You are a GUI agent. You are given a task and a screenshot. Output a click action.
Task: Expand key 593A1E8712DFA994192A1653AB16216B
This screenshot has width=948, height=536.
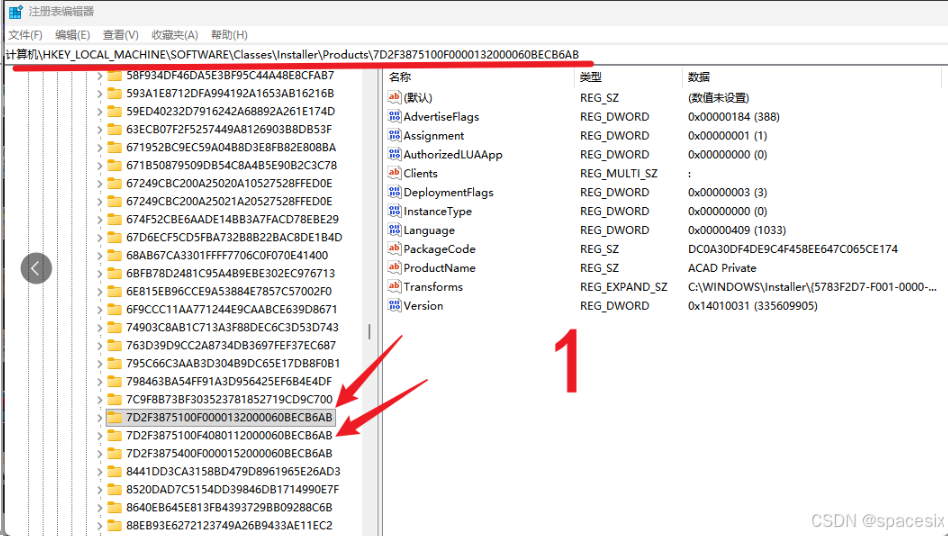[100, 94]
